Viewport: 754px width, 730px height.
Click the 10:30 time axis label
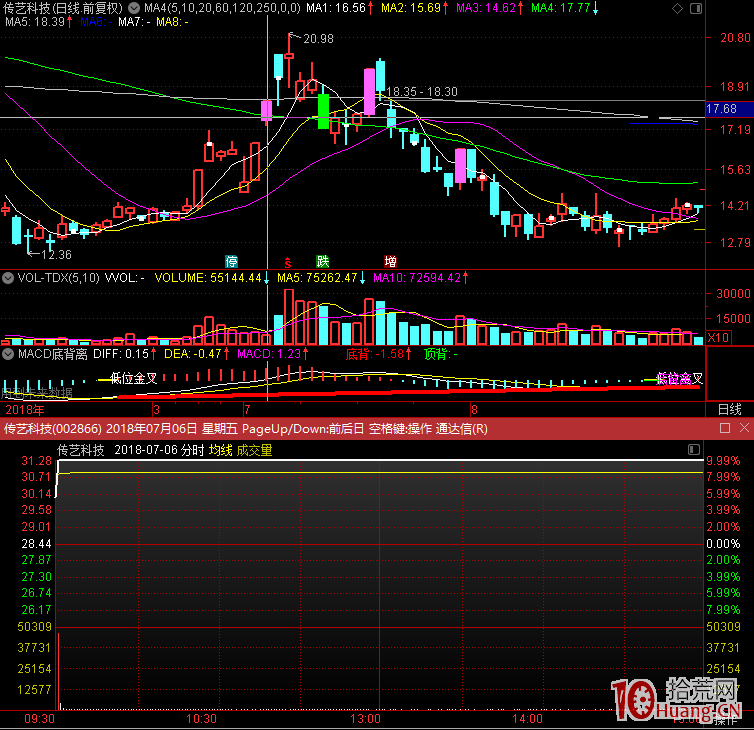coord(201,719)
